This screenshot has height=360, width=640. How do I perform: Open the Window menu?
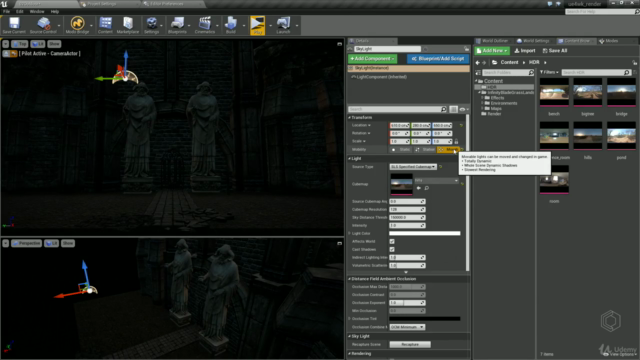coord(37,11)
